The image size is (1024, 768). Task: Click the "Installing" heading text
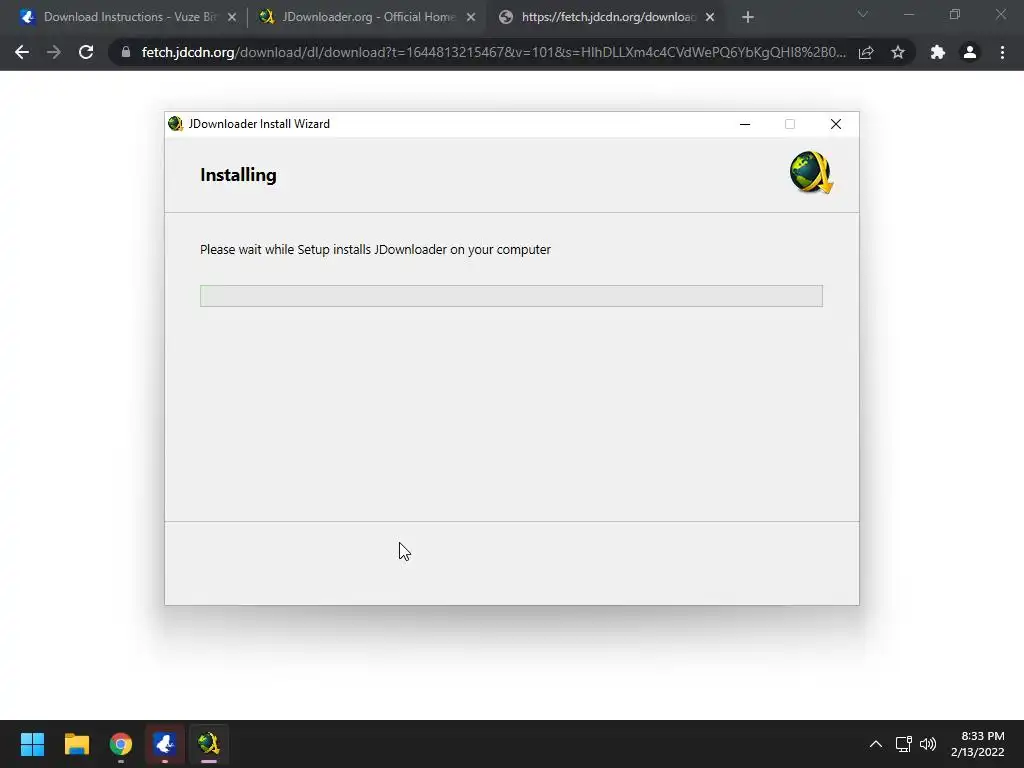pyautogui.click(x=238, y=175)
